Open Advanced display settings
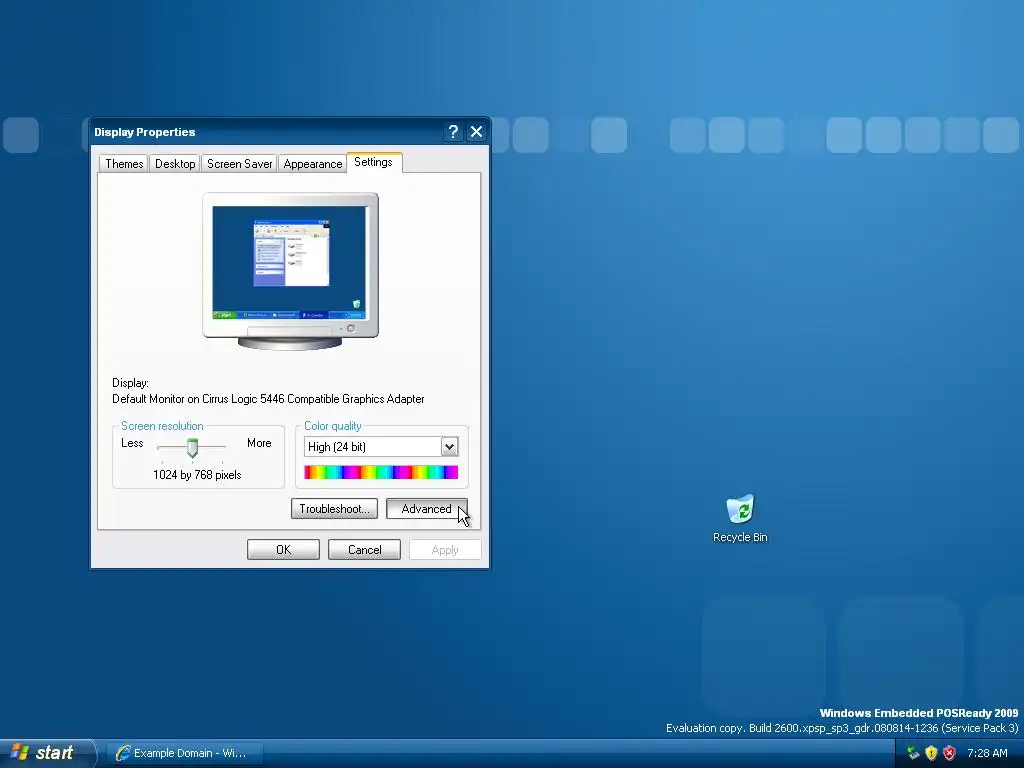 pyautogui.click(x=426, y=509)
